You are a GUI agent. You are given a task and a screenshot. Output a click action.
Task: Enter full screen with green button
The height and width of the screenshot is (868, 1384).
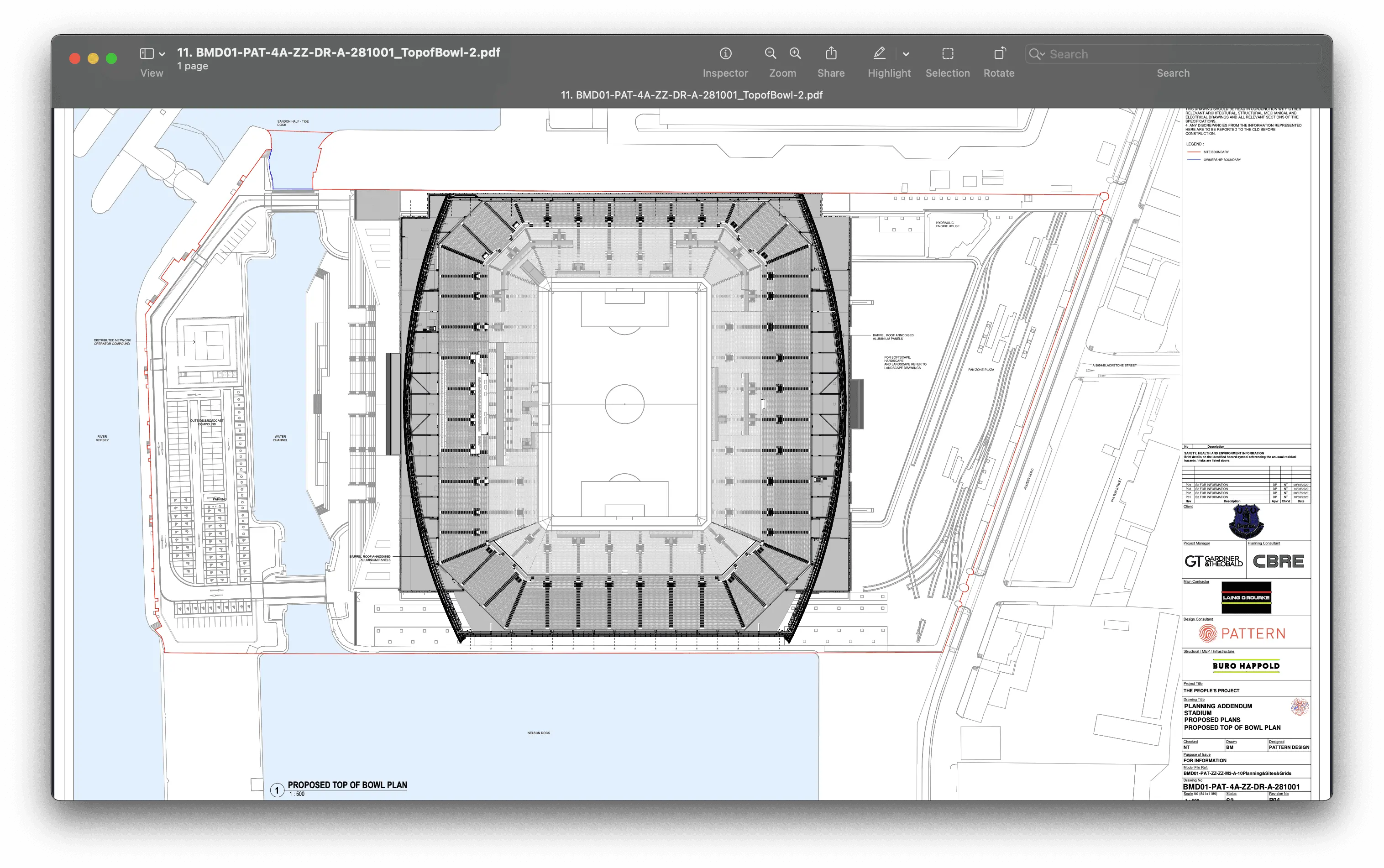(x=111, y=58)
